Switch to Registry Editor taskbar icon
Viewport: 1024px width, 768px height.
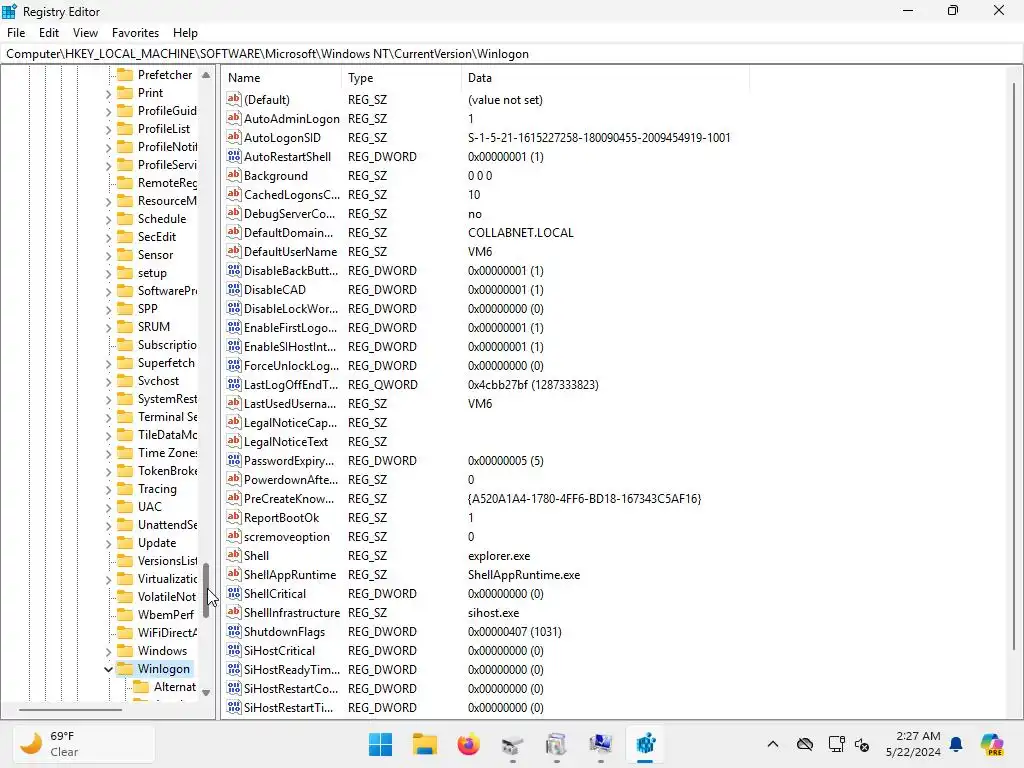[645, 744]
